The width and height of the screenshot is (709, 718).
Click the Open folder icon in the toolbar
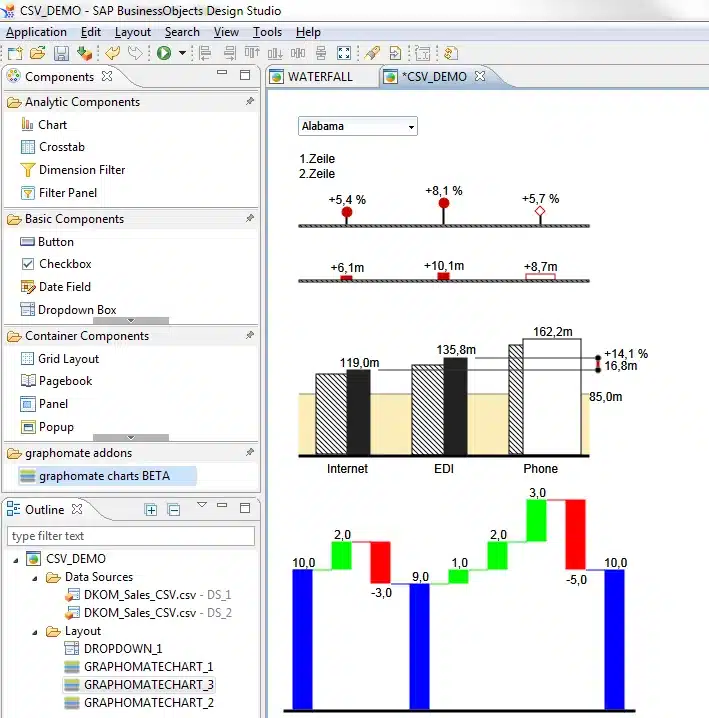[37, 53]
